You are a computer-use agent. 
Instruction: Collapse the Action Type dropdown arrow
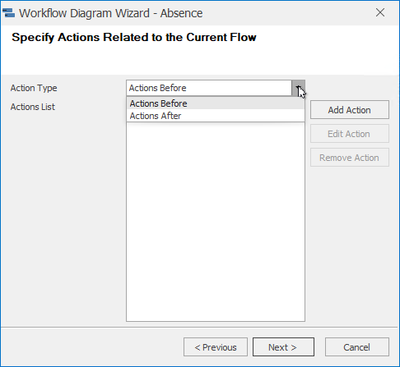click(298, 88)
